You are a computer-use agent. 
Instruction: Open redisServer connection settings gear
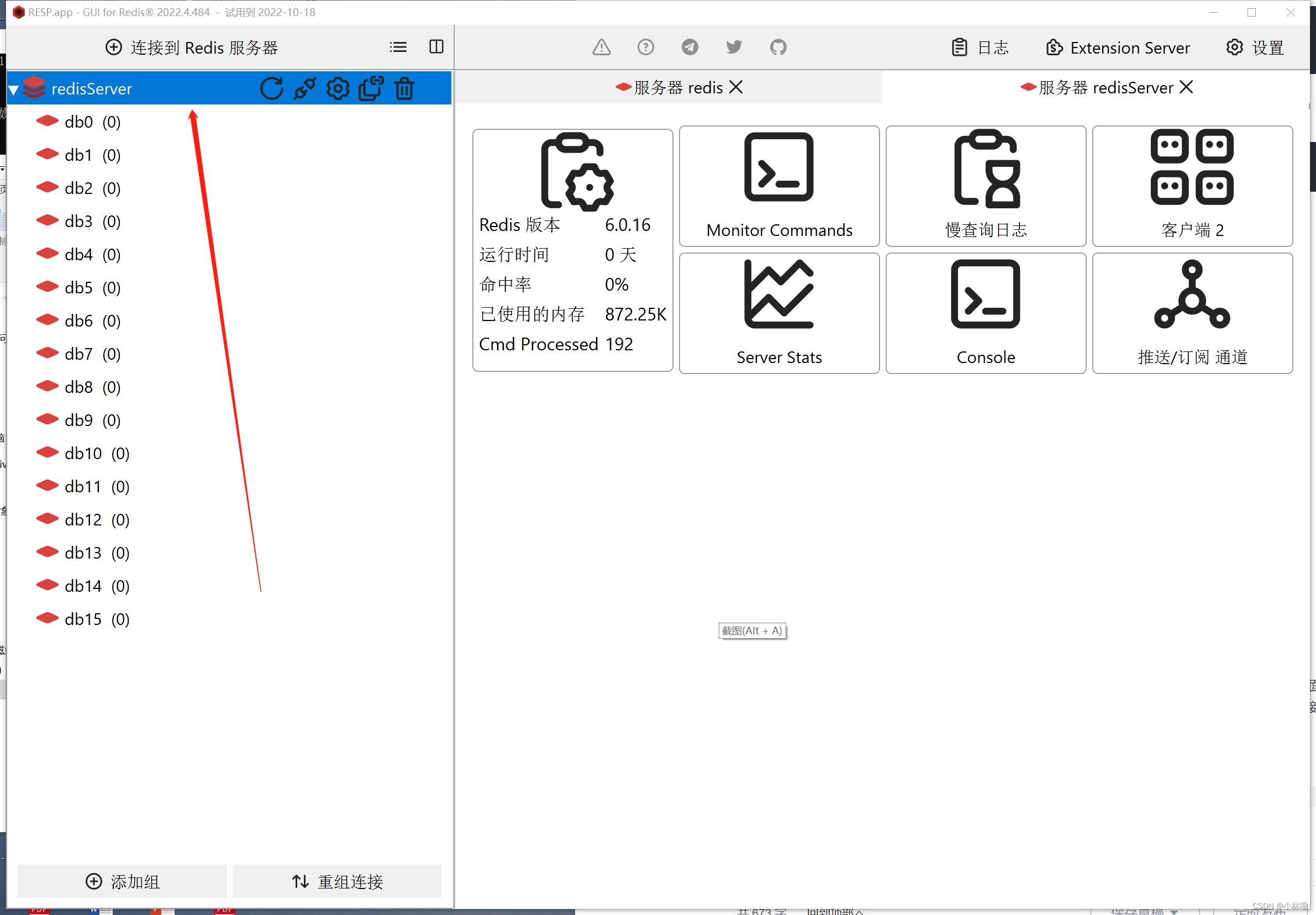tap(338, 88)
